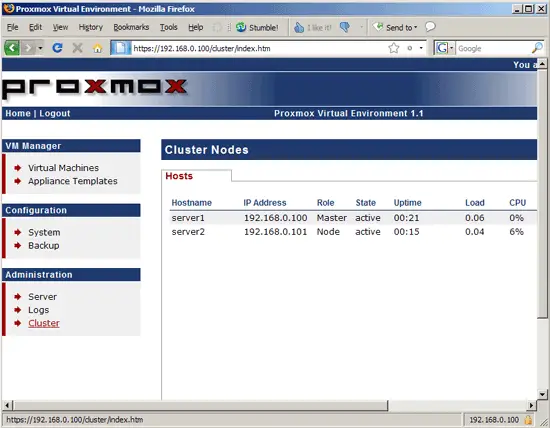Click the status bar padlock security icon
This screenshot has height=428, width=550.
528,420
